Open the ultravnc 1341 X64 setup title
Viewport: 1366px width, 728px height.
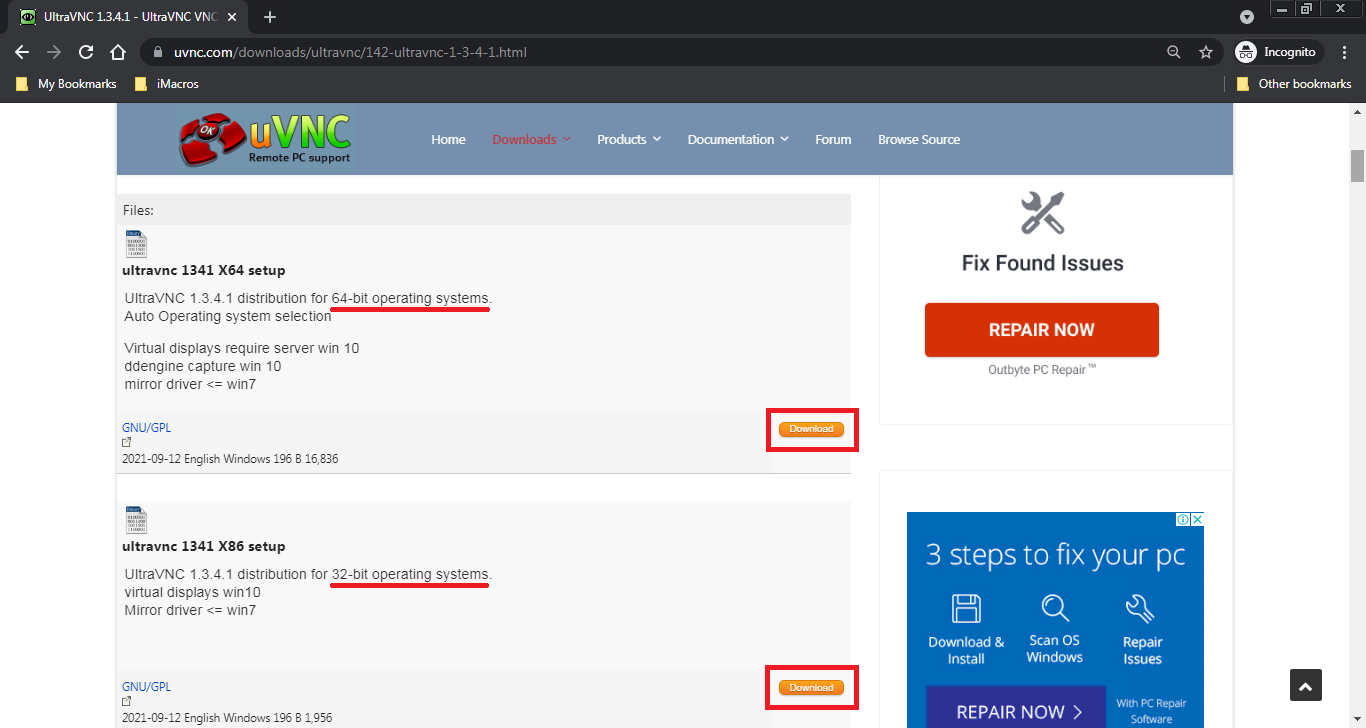(204, 270)
